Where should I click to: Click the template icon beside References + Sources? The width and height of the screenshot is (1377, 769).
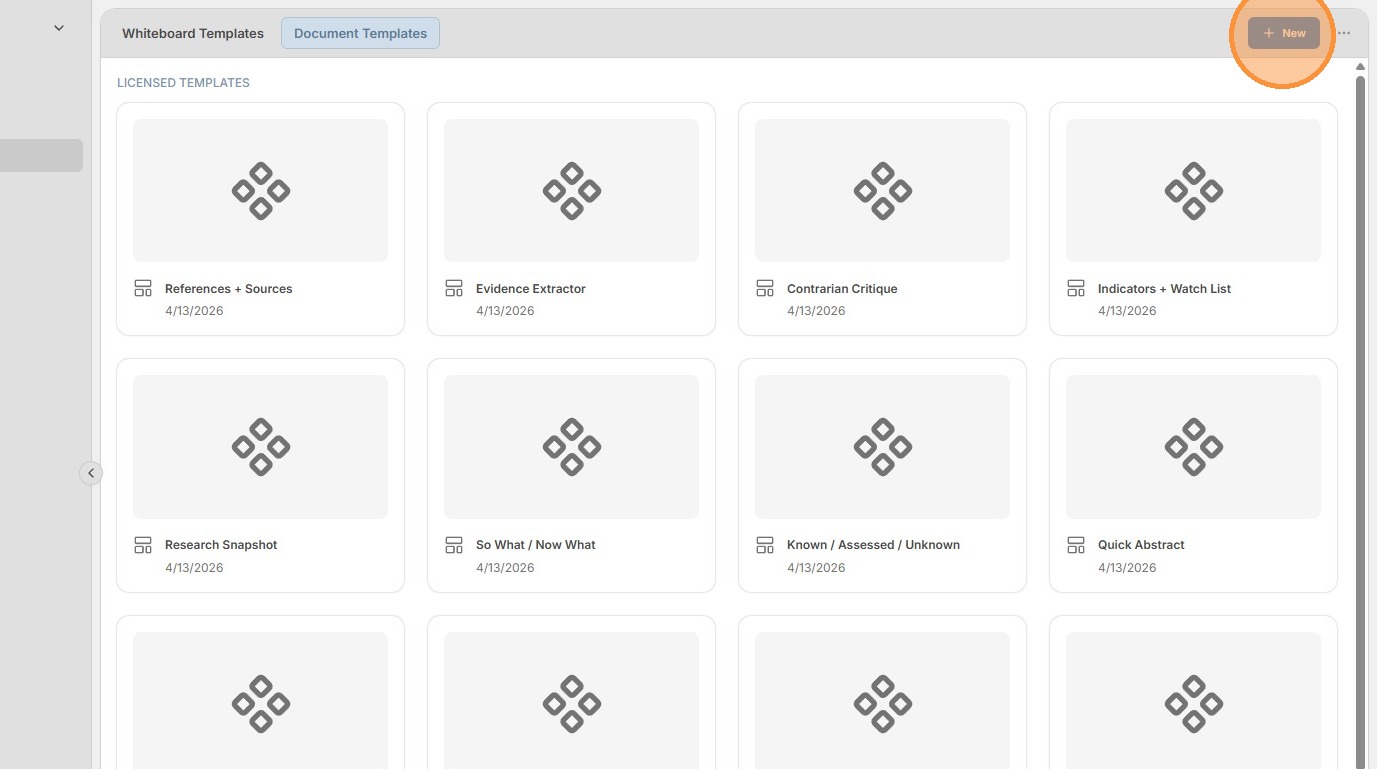pos(143,288)
